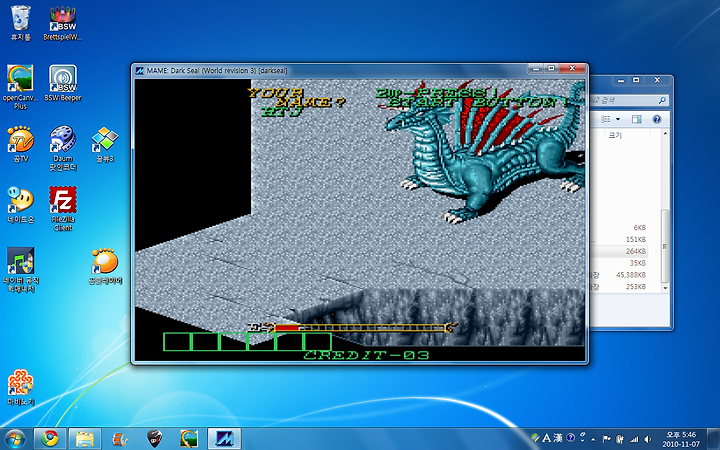This screenshot has width=720, height=450.
Task: Click the Explorer search magnifier icon
Action: [662, 100]
